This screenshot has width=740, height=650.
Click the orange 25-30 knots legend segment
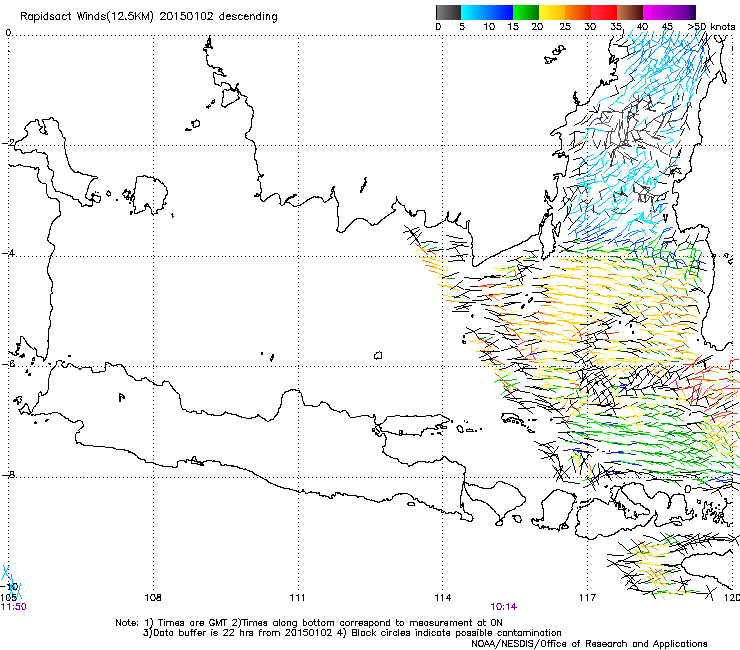578,12
